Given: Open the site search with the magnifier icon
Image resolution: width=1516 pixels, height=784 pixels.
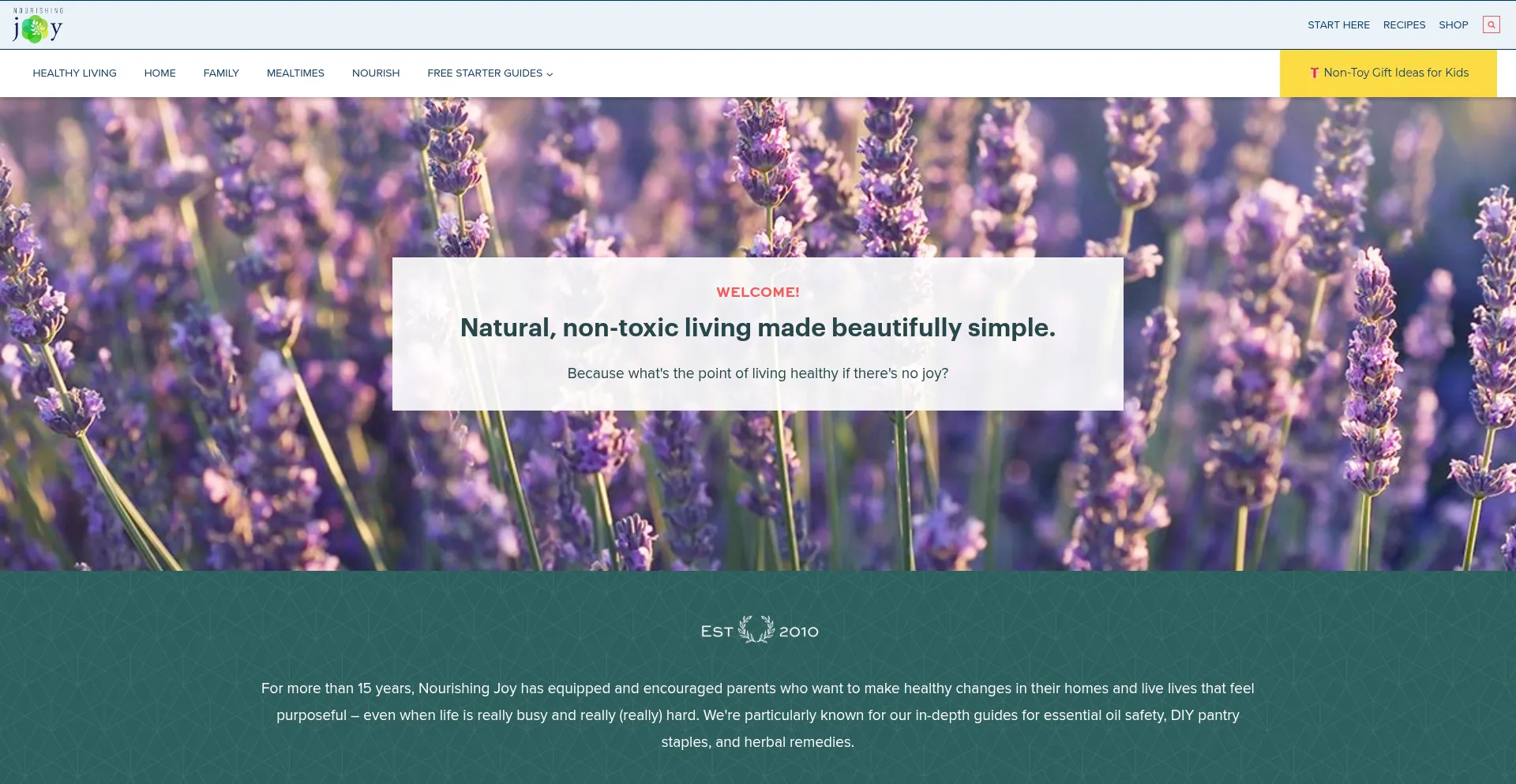Looking at the screenshot, I should click(x=1491, y=24).
